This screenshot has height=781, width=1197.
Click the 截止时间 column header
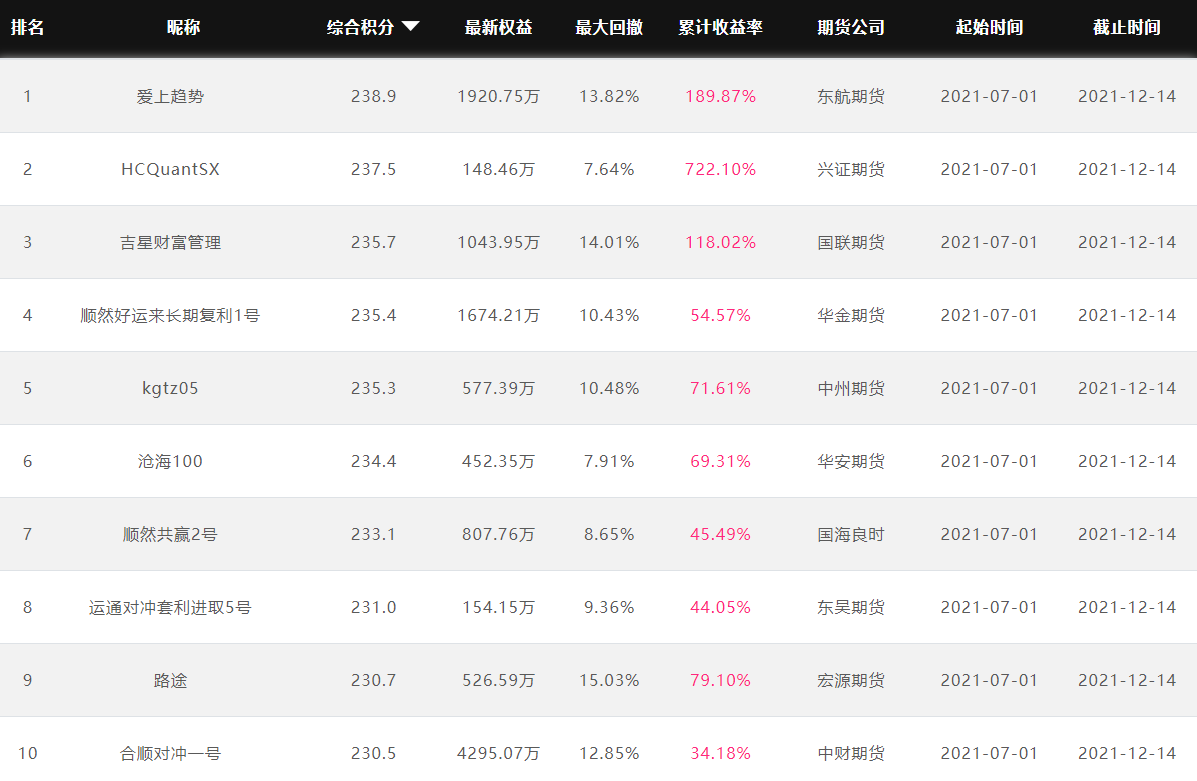[1127, 27]
